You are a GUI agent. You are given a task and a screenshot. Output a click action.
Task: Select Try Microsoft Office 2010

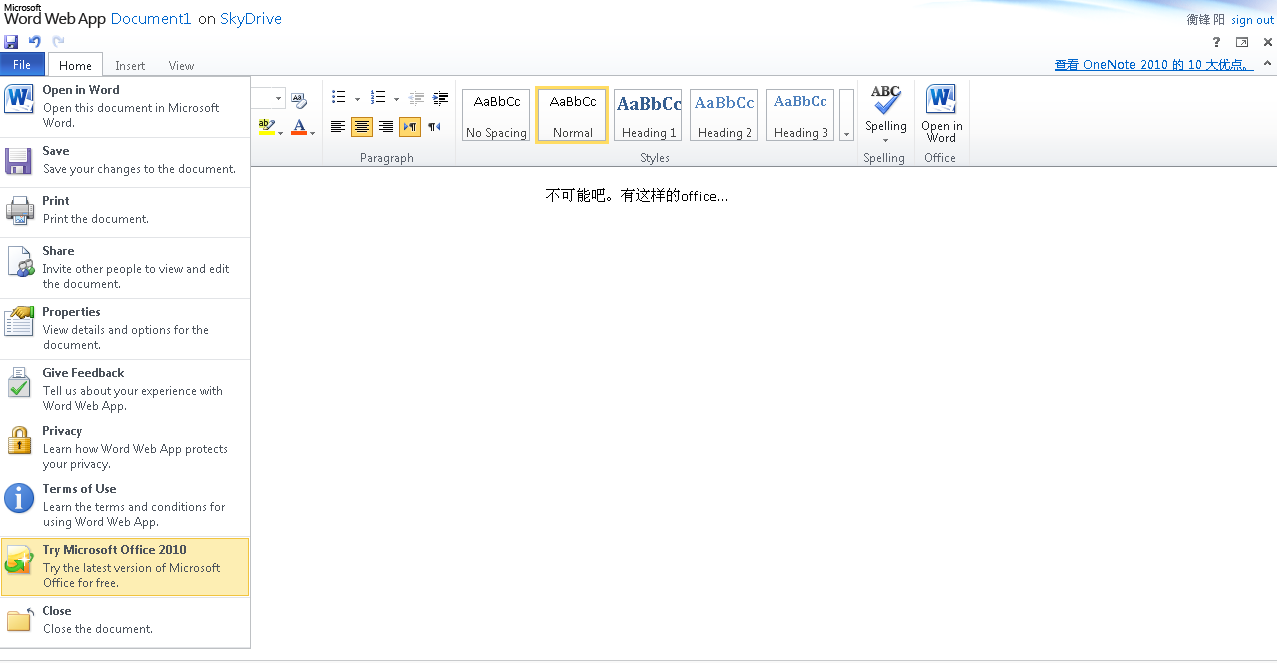click(125, 566)
